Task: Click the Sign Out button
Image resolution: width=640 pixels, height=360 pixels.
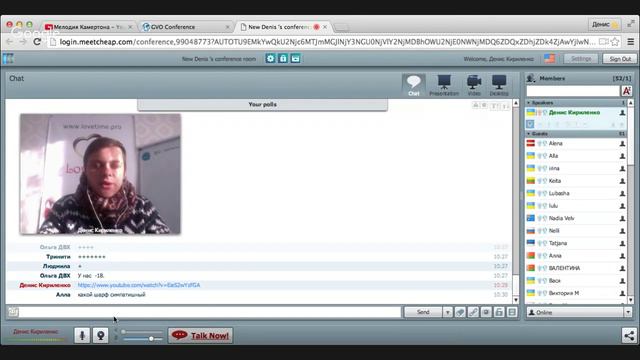Action: click(620, 59)
